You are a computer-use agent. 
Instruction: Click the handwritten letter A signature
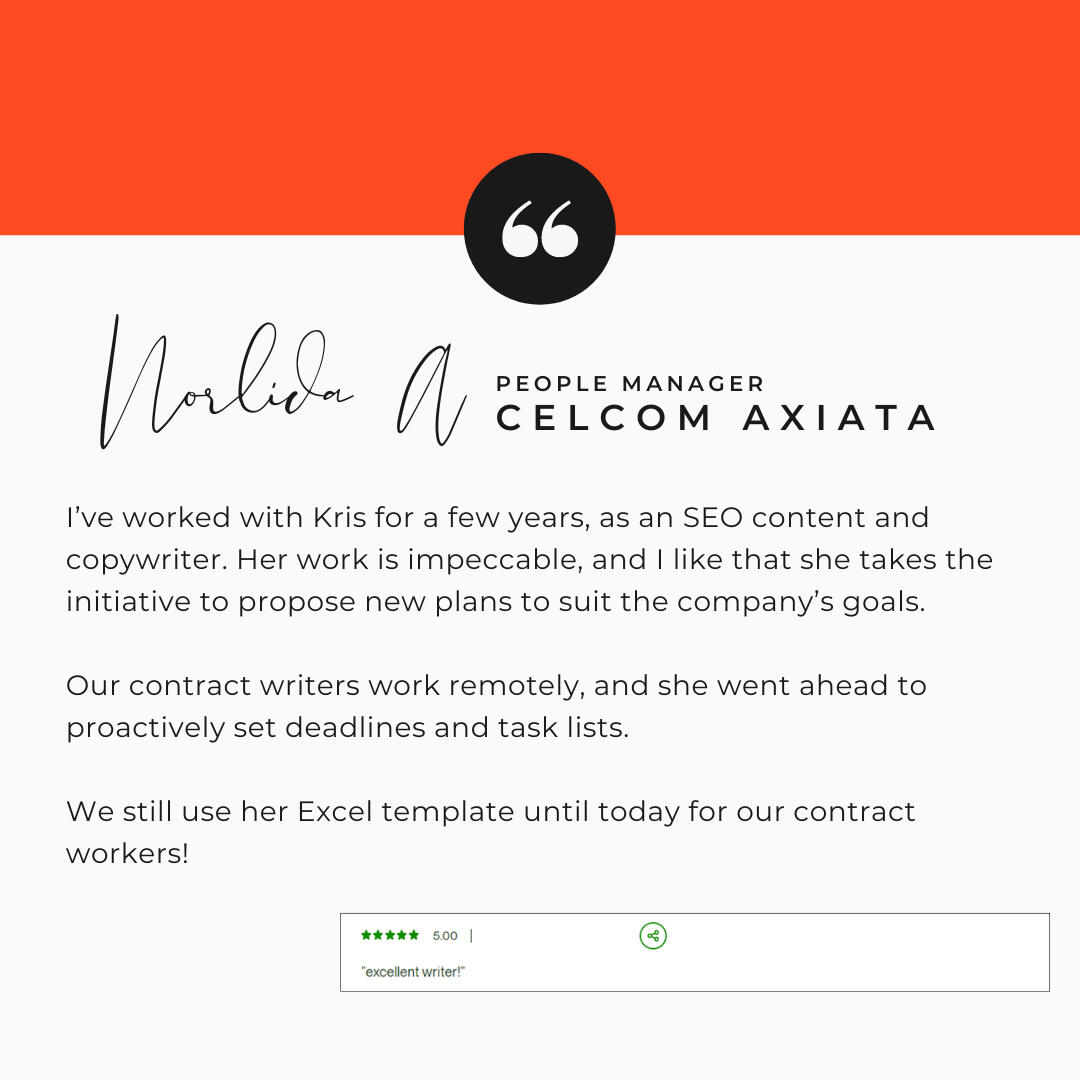(432, 395)
